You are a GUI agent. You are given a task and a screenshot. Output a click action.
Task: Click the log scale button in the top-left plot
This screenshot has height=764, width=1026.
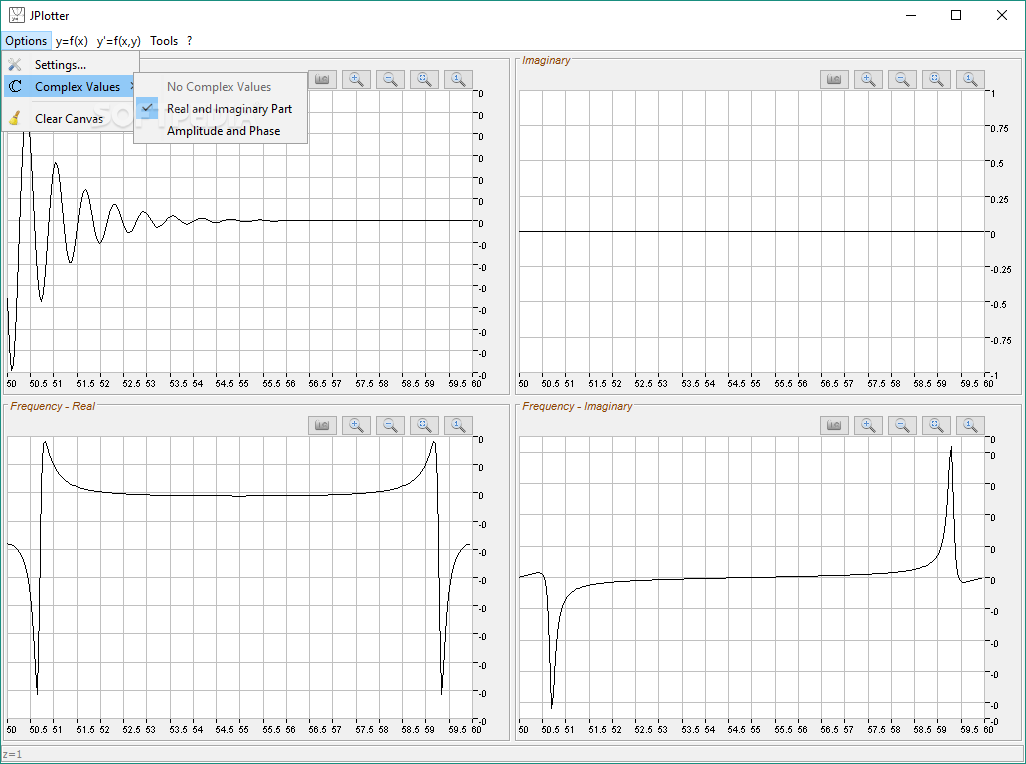point(322,79)
